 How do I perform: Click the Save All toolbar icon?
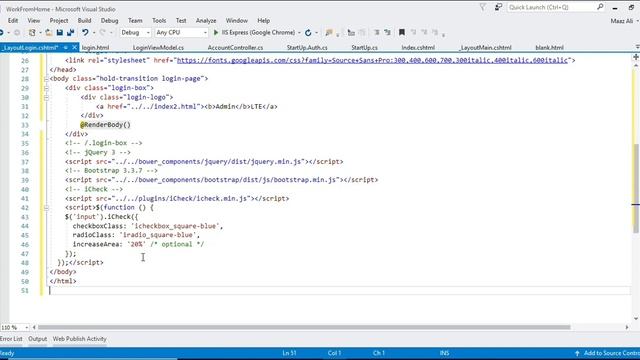[x=70, y=33]
